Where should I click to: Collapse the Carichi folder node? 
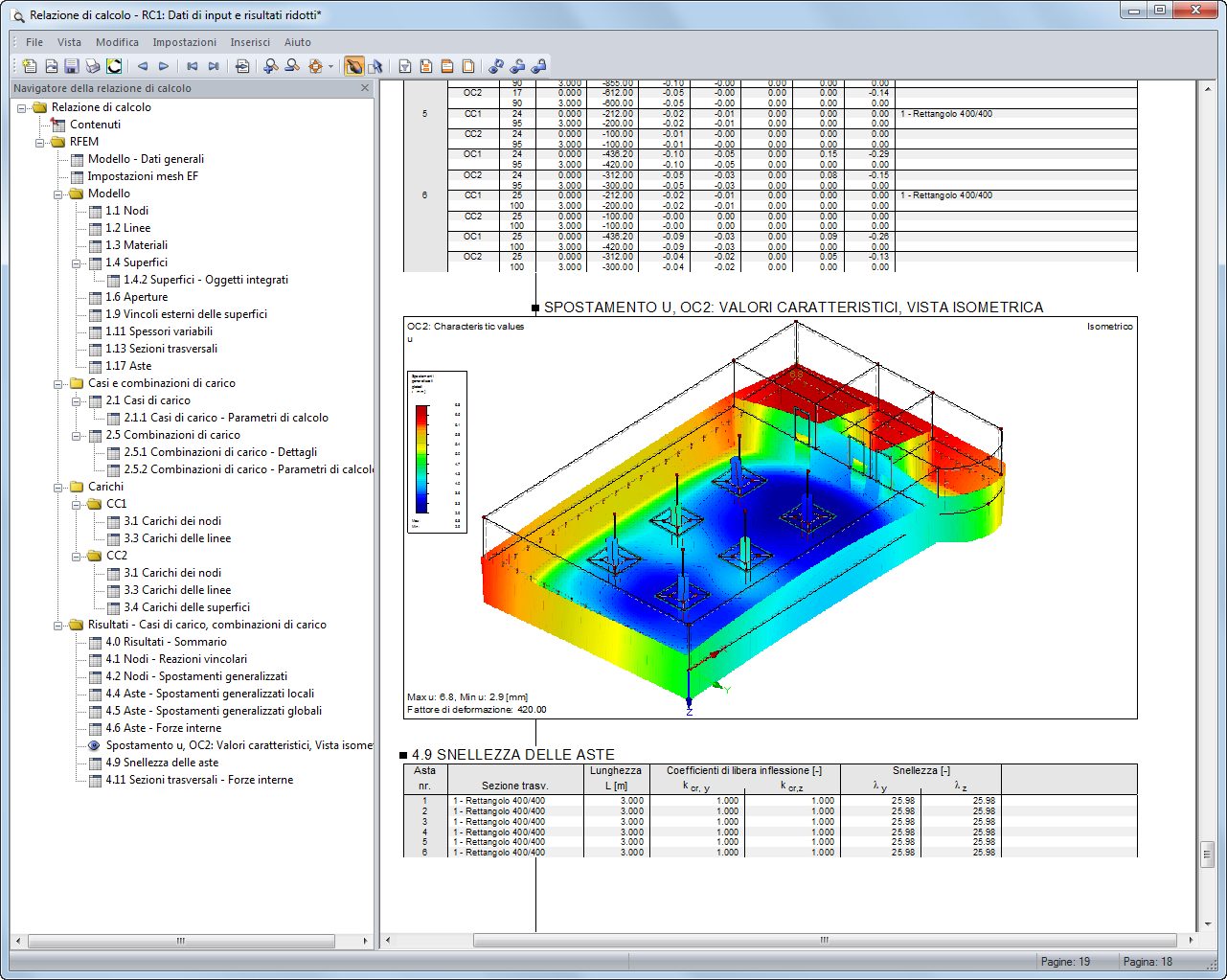[58, 487]
